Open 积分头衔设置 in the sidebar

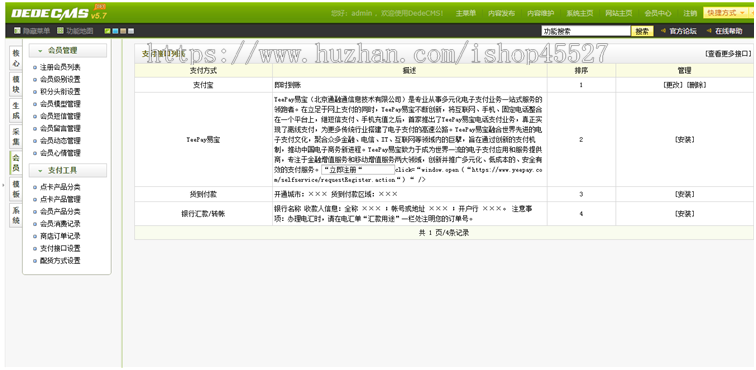coord(60,92)
